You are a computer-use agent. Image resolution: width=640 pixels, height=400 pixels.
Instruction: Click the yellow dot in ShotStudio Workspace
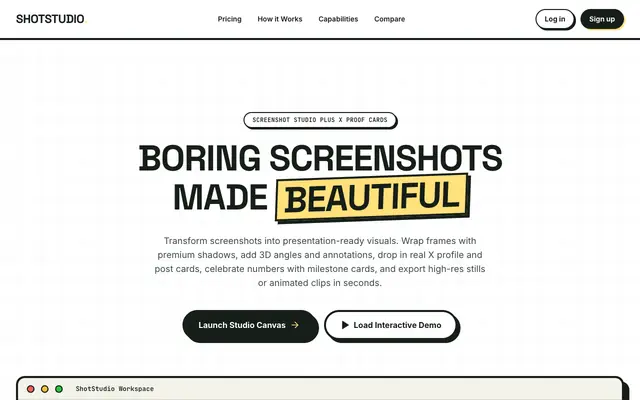pos(45,389)
